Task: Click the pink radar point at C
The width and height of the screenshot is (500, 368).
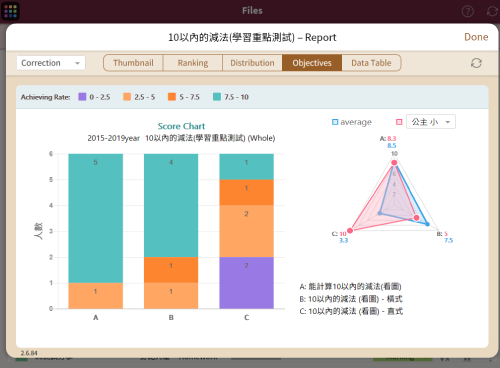Action: pyautogui.click(x=350, y=230)
